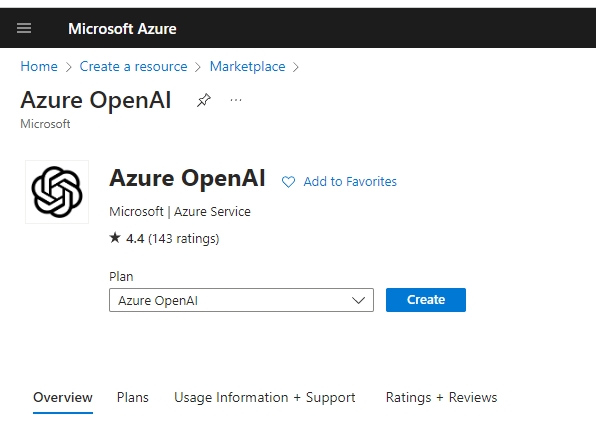Click the rating star icon
This screenshot has width=596, height=432.
[115, 238]
